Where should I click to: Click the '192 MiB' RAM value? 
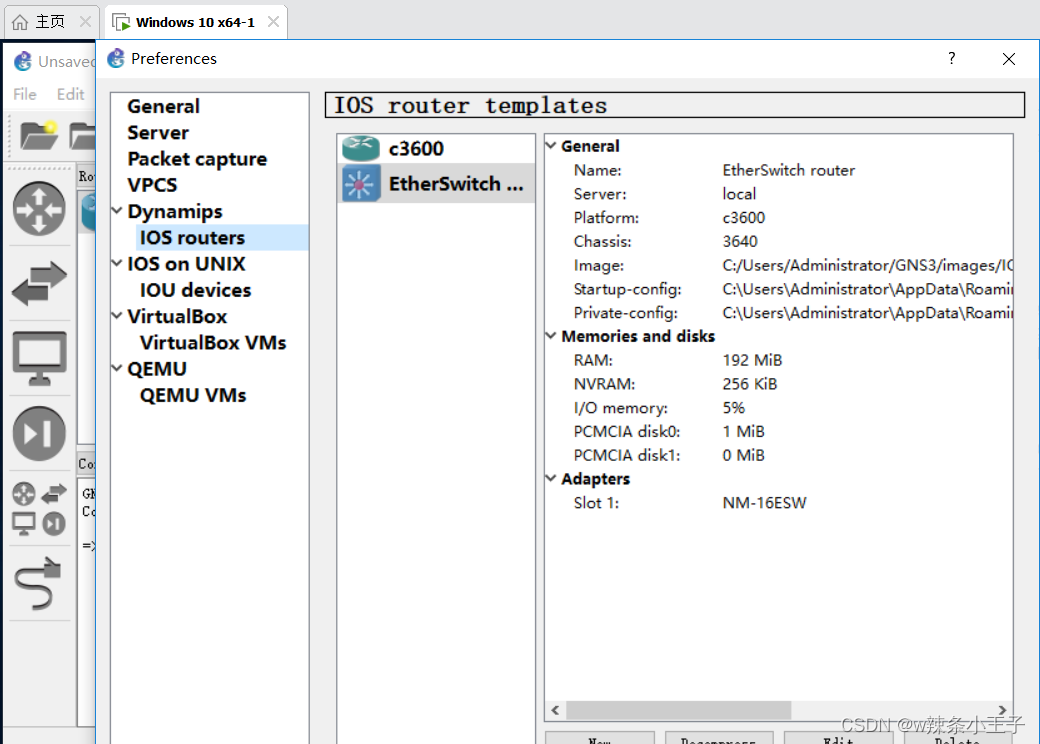click(752, 360)
